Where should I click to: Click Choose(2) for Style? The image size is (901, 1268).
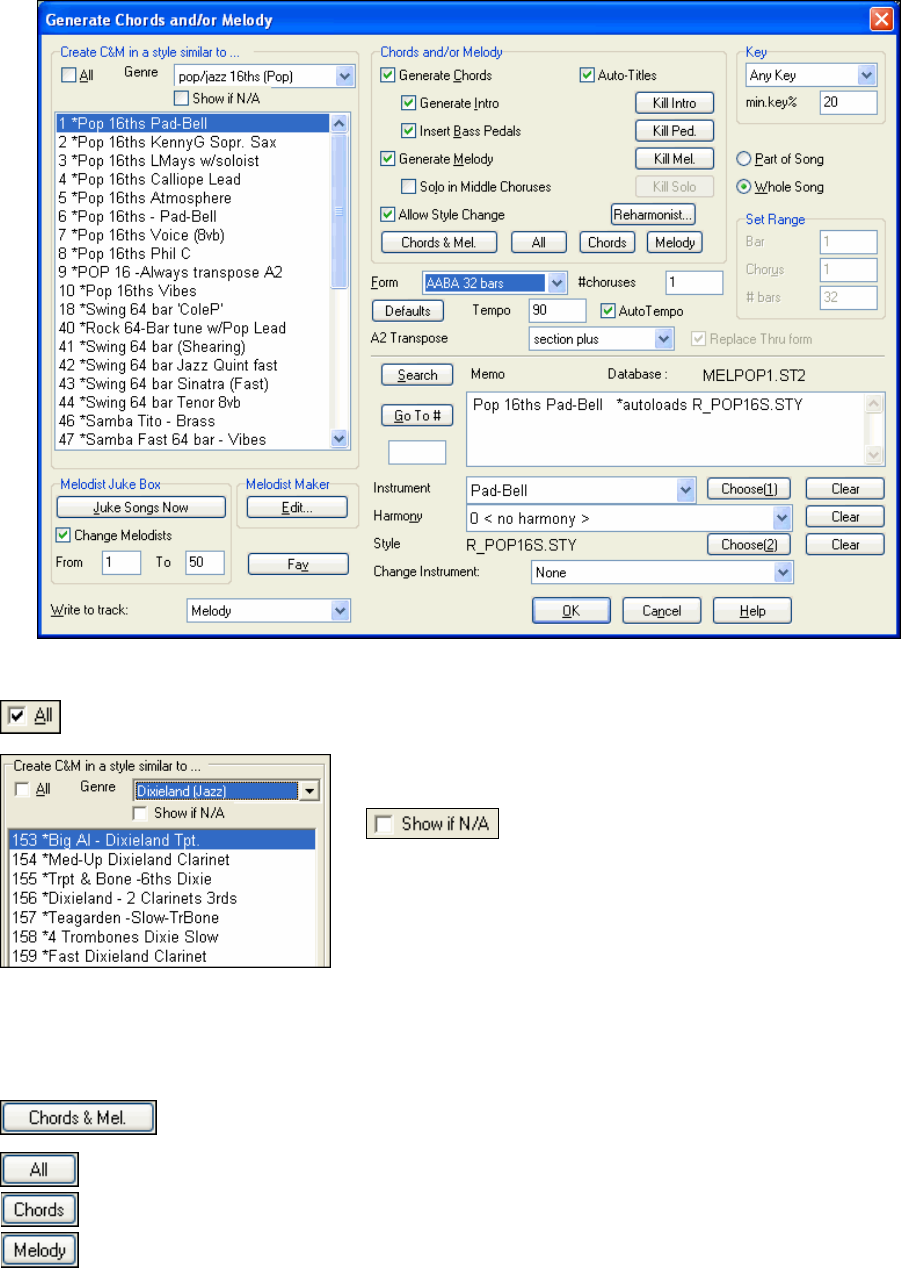click(749, 545)
